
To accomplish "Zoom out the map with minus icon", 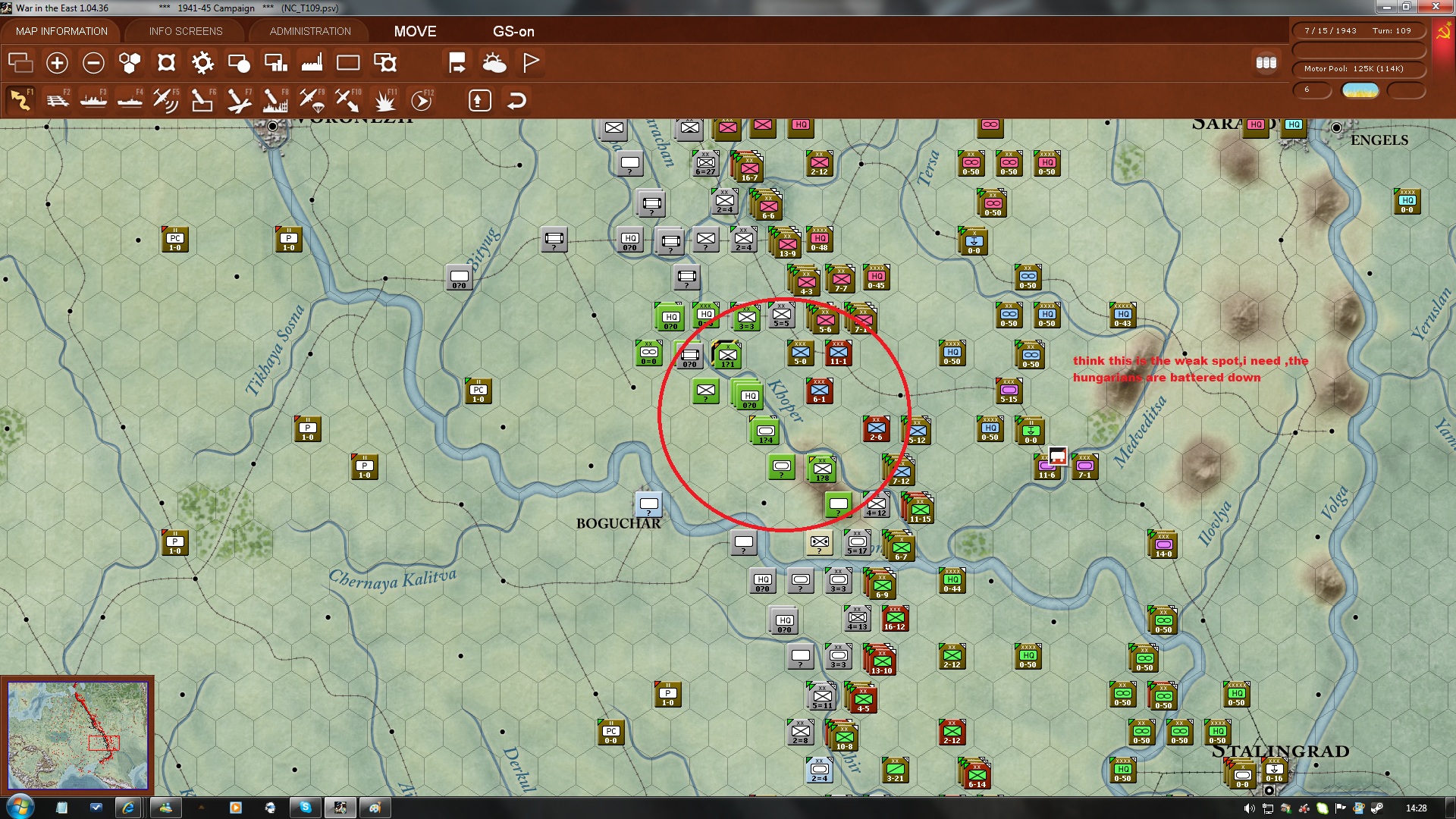I will 93,62.
